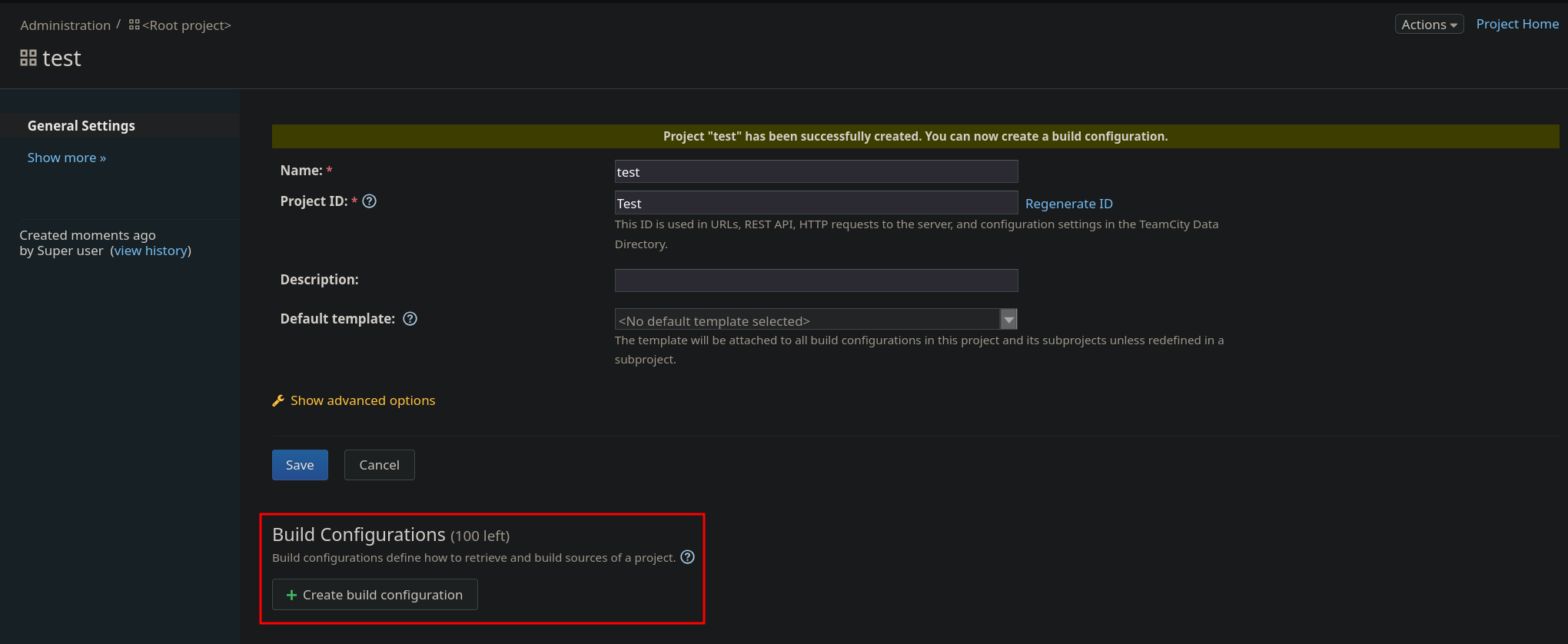1568x644 pixels.
Task: Click the green plus icon for build configuration
Action: [292, 595]
